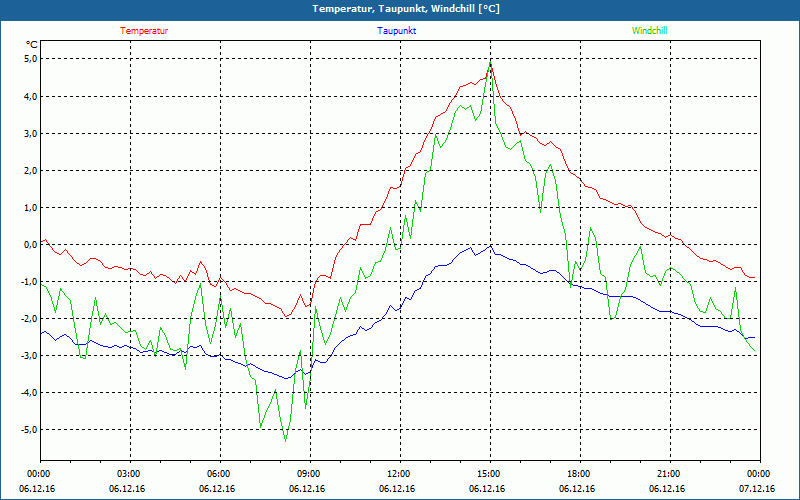Click the red Temperatur legend label

click(x=144, y=31)
